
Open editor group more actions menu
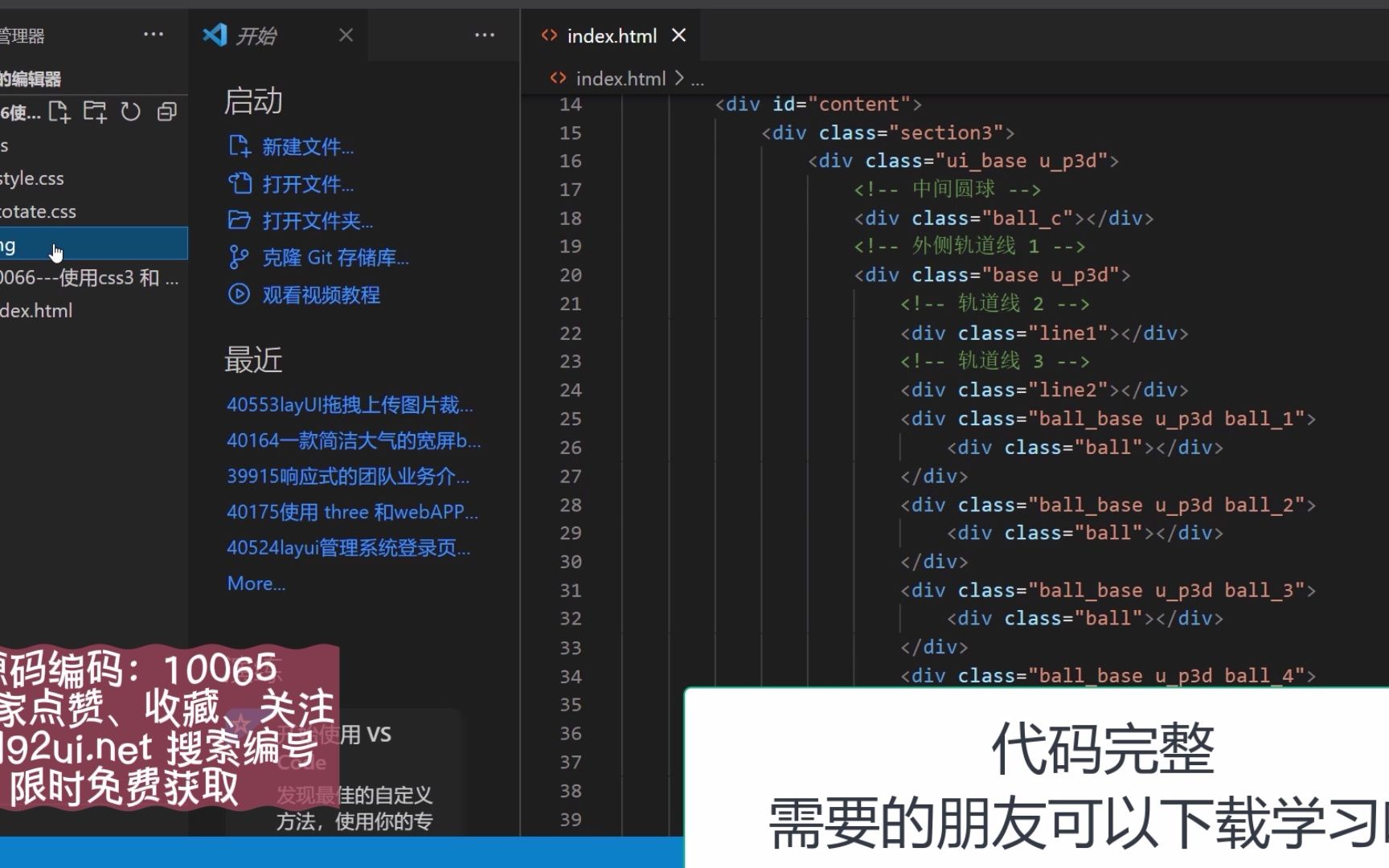coord(485,35)
